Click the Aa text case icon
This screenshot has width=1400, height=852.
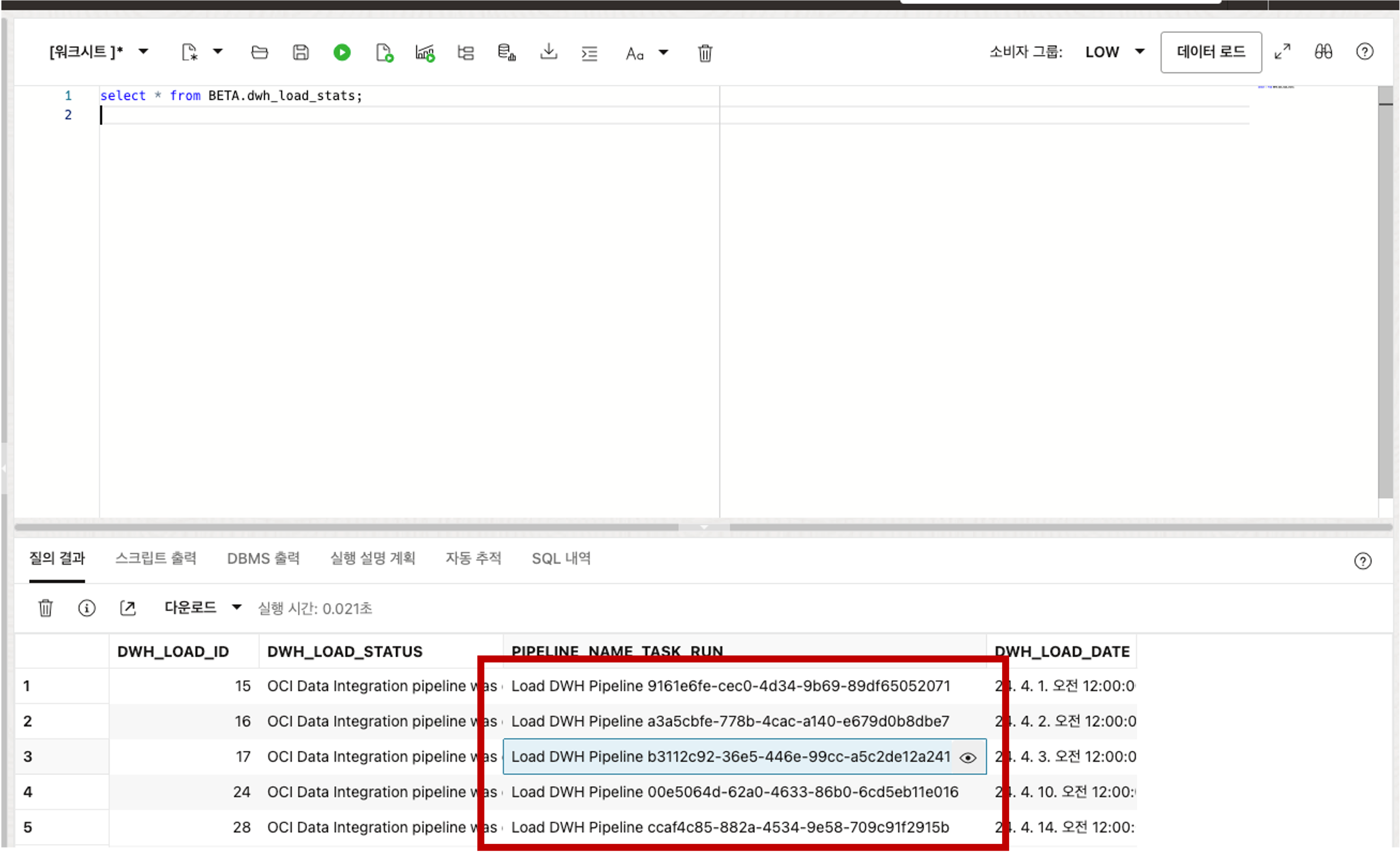pyautogui.click(x=634, y=53)
